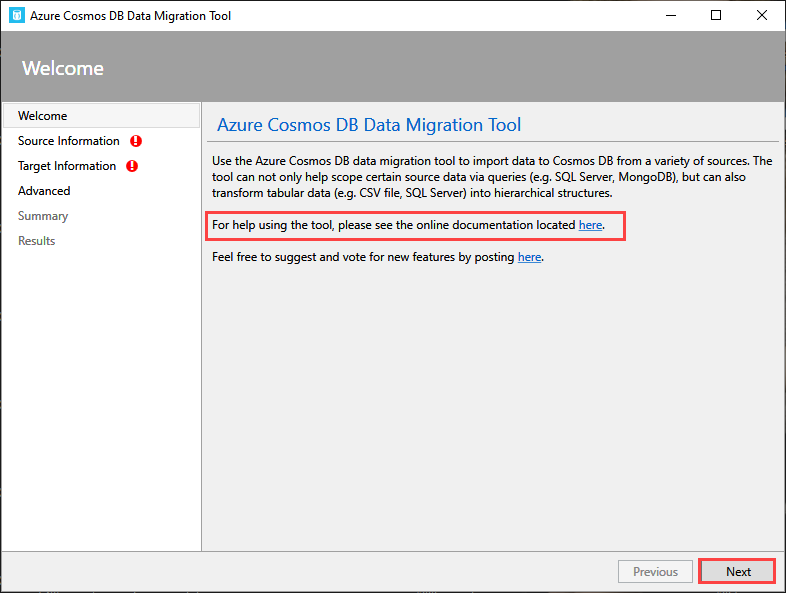Click the red error icon beside Source Information

[136, 141]
